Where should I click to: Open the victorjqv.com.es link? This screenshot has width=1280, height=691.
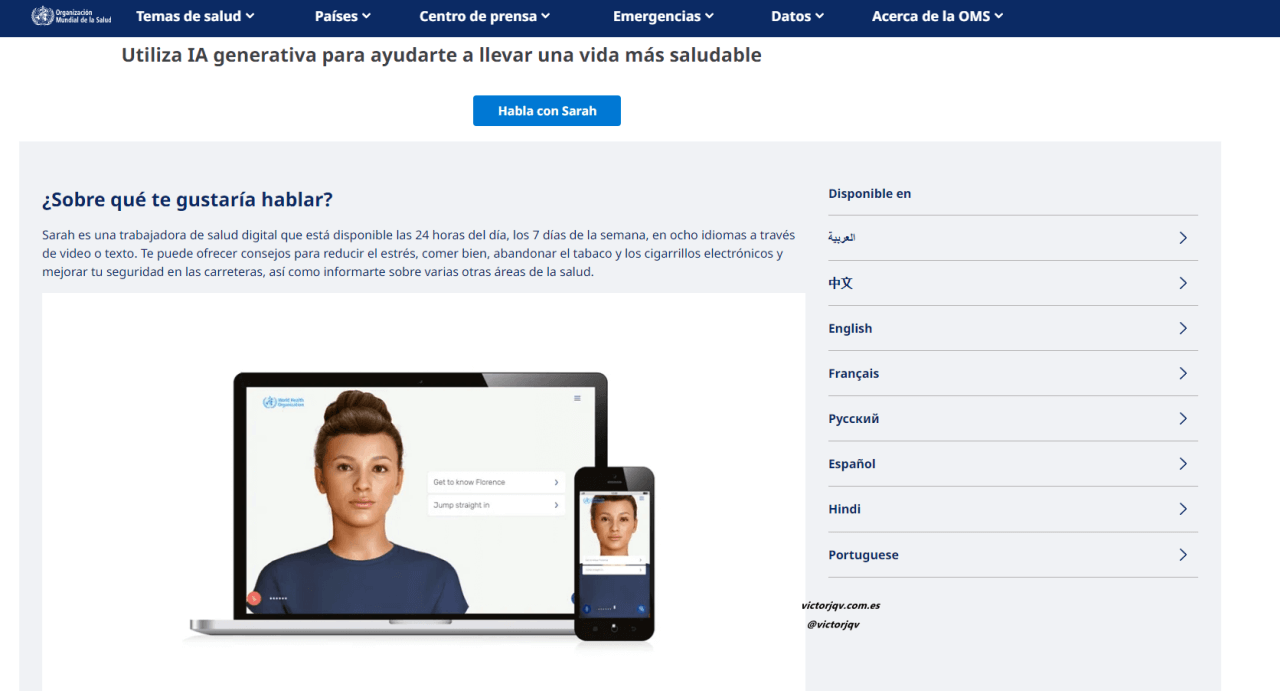[839, 604]
